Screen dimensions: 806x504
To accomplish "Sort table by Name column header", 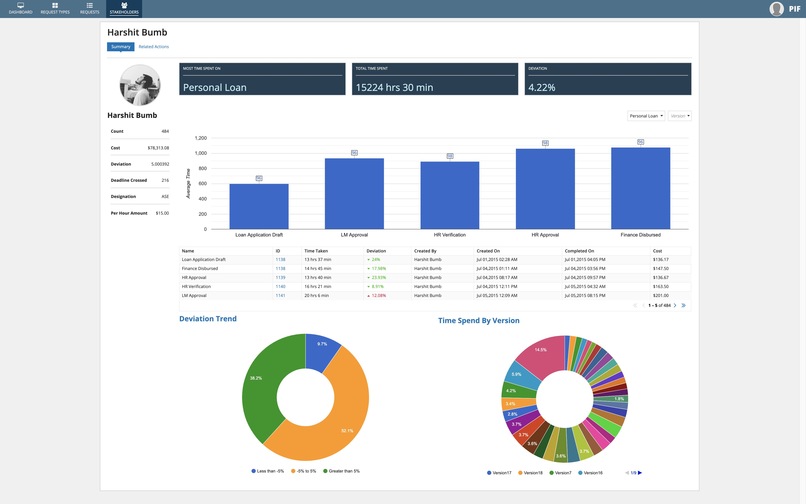I will pos(188,251).
